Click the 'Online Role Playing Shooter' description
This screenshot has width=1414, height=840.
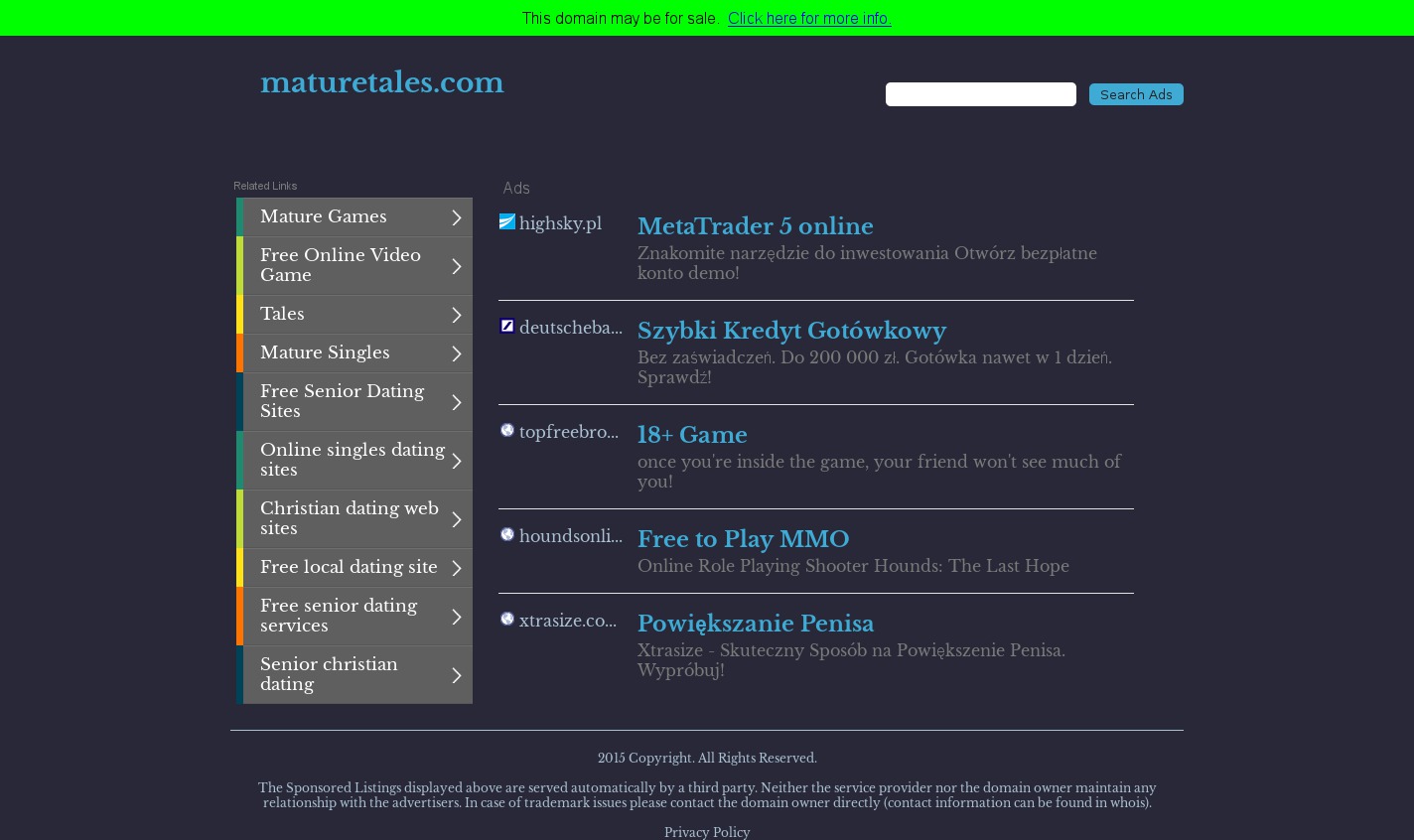(853, 566)
